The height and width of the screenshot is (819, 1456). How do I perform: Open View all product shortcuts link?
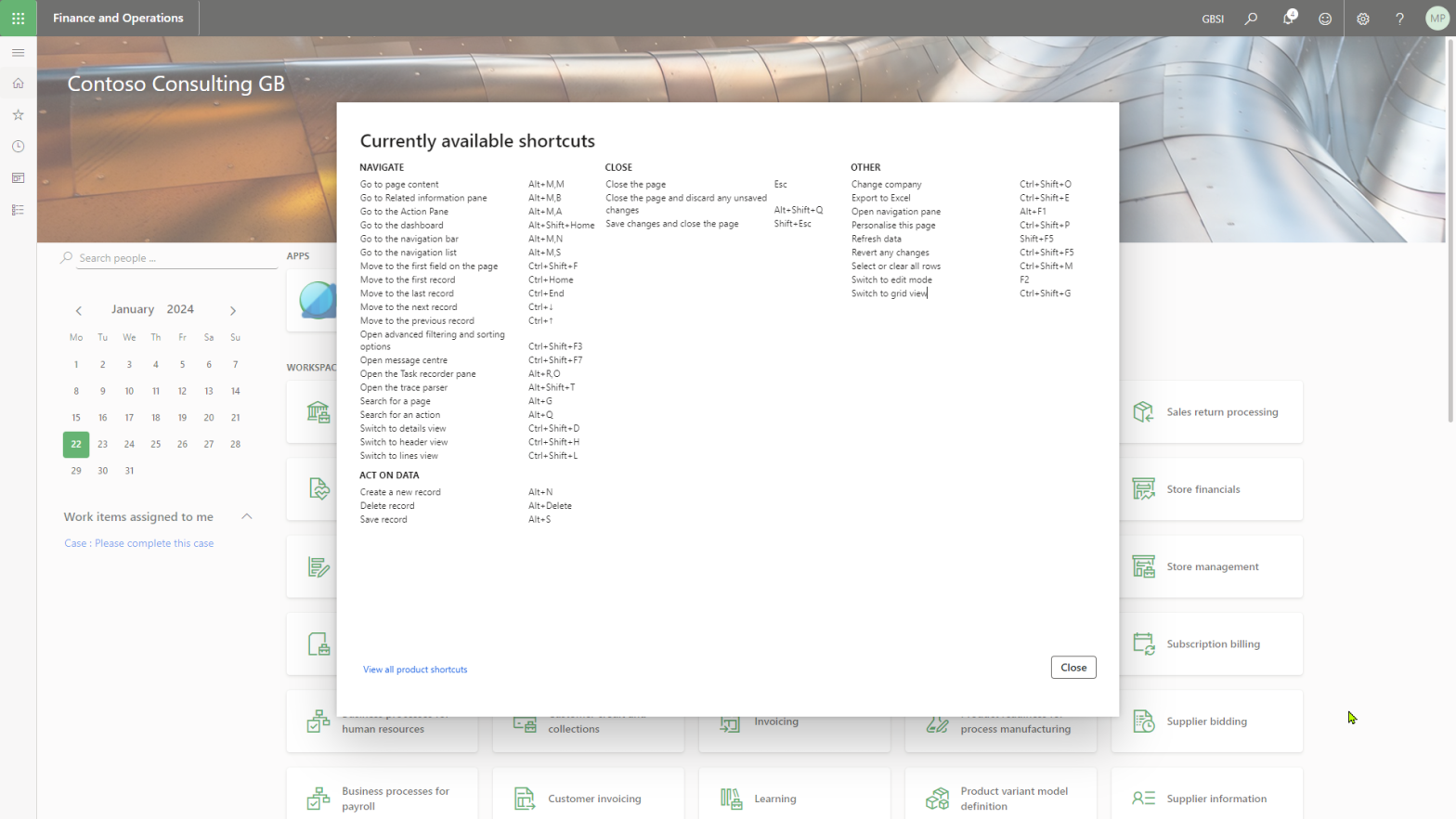point(415,669)
